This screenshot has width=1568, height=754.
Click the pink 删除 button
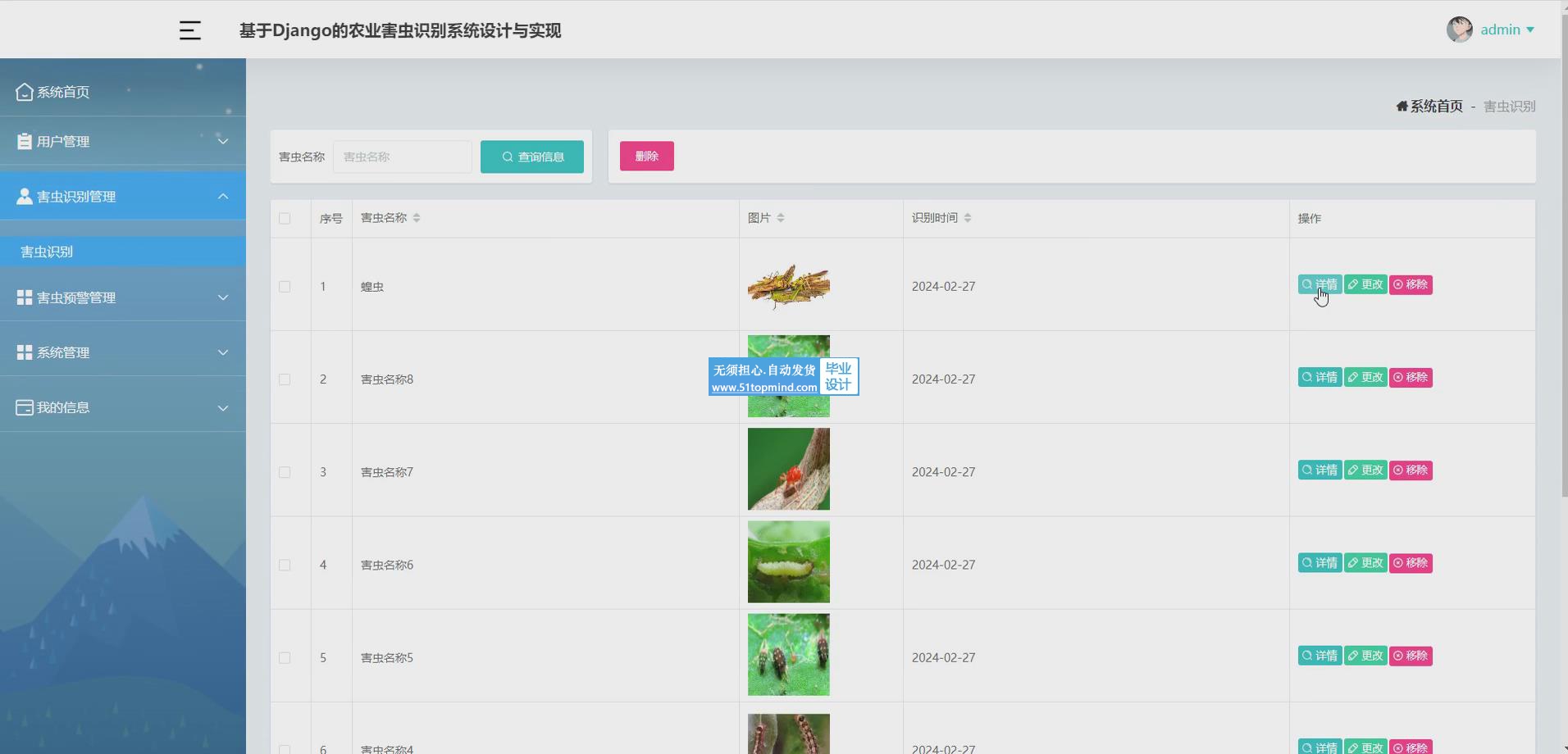[647, 156]
